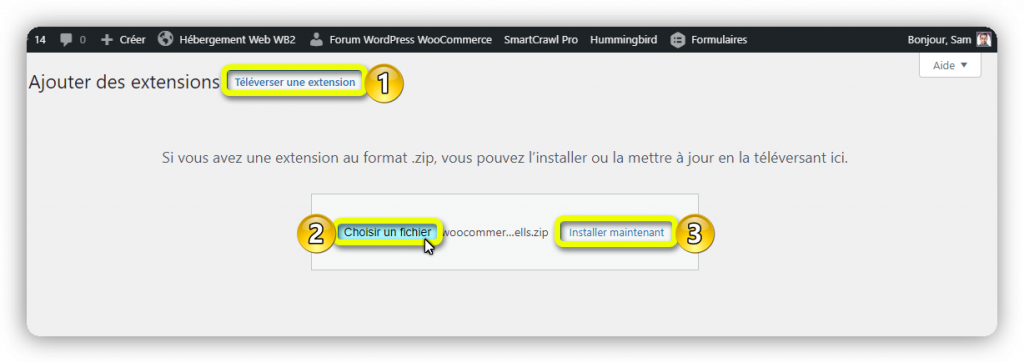Click the person icon for Forum WordPress
The height and width of the screenshot is (363, 1024).
(316, 39)
